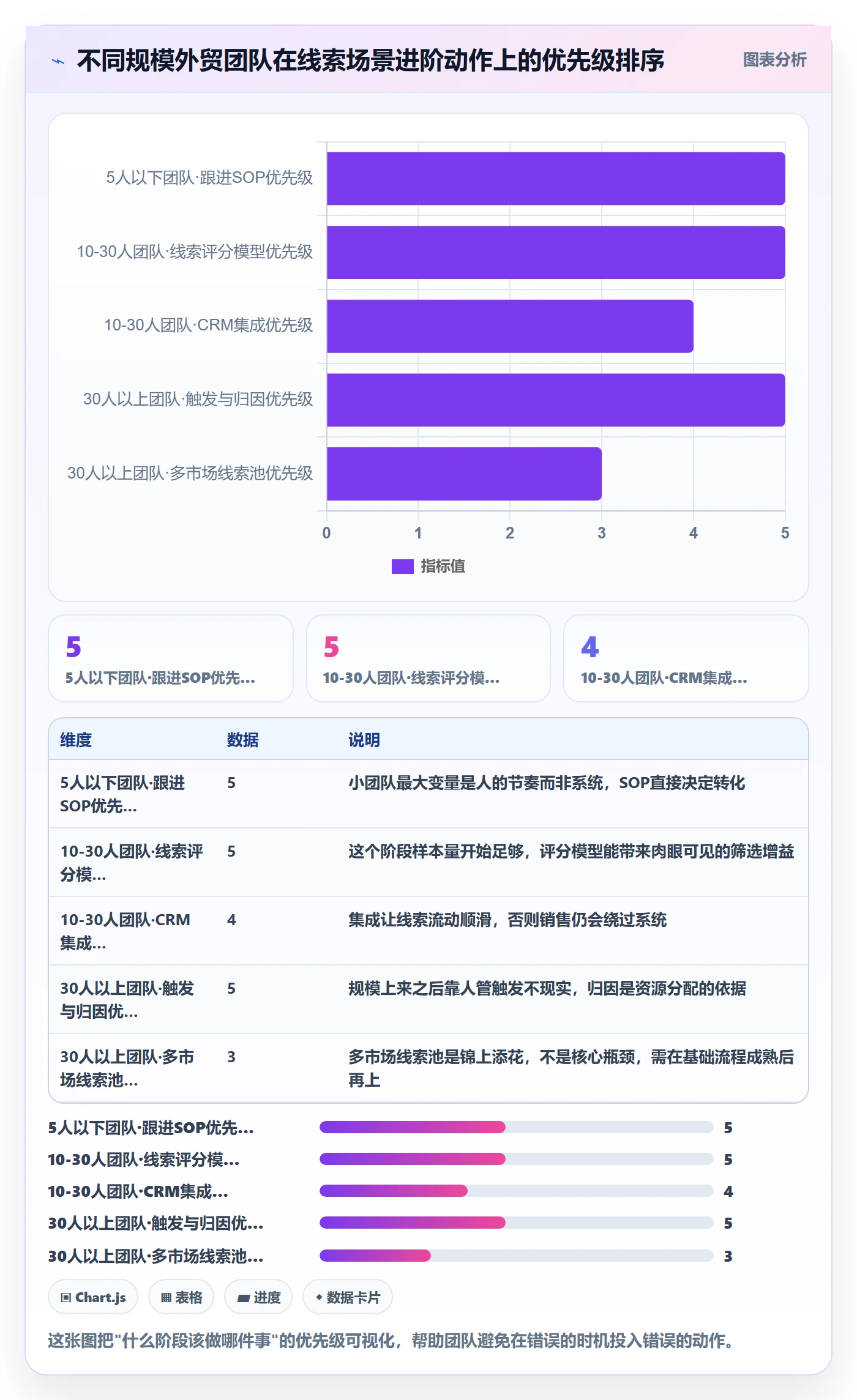The image size is (857, 1400).
Task: Click the progress bar for "10-30人团队·线索评分模…"
Action: click(517, 1159)
